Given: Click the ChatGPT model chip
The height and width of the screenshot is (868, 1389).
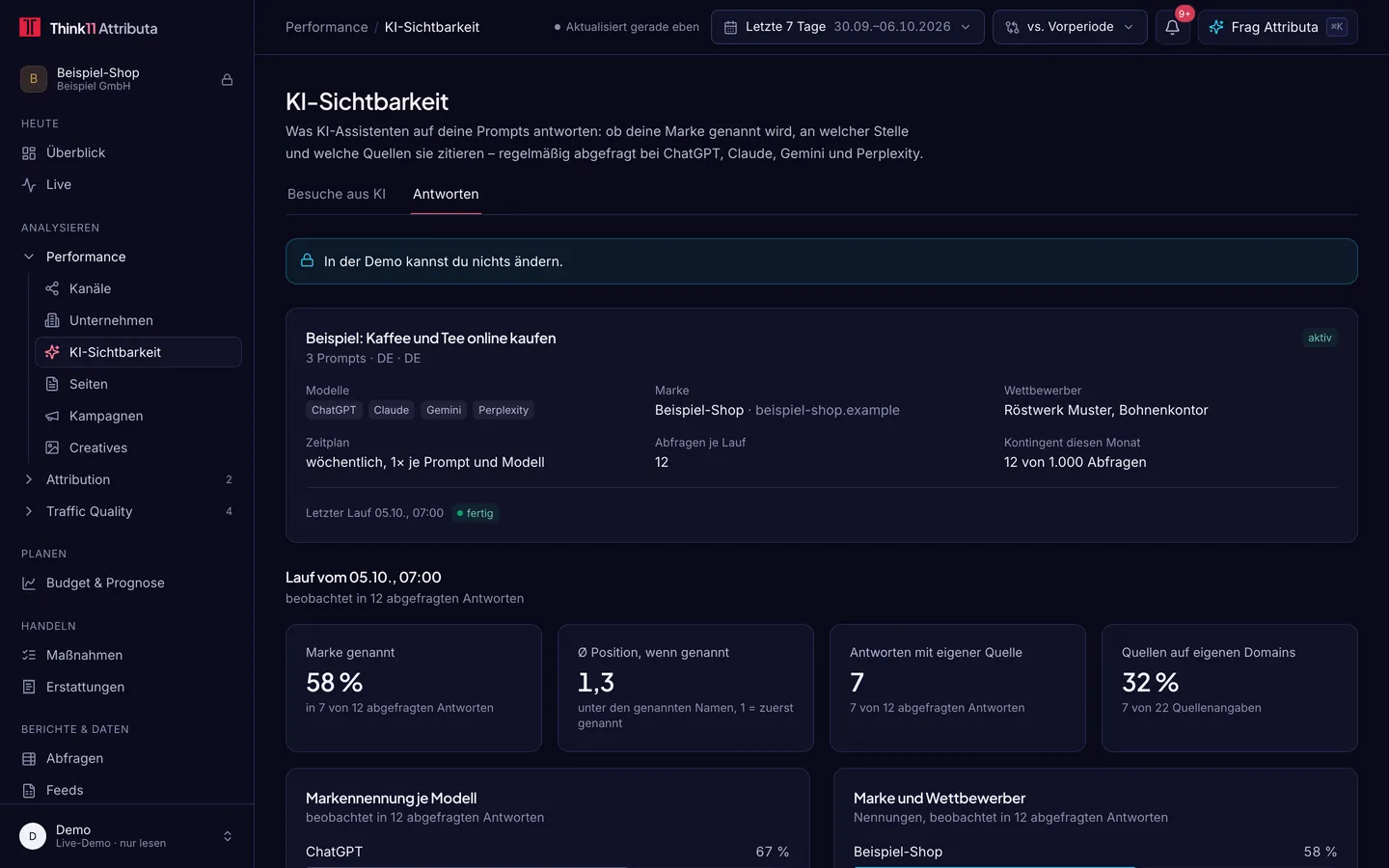Looking at the screenshot, I should coord(334,410).
